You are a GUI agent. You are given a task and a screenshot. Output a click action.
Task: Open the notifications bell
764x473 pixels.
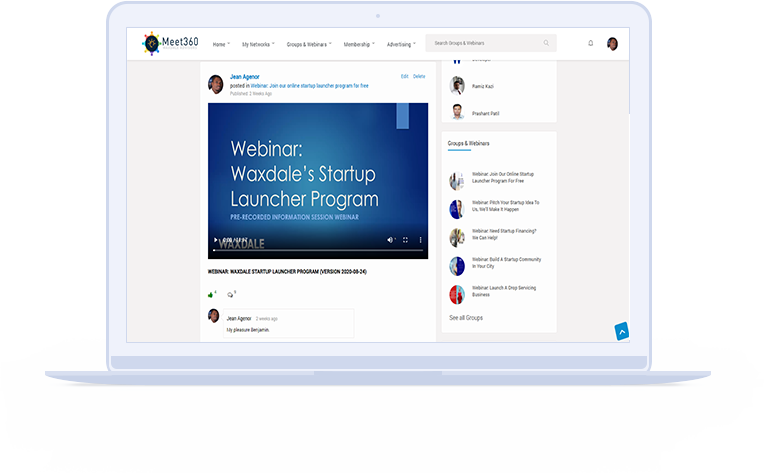coord(590,43)
